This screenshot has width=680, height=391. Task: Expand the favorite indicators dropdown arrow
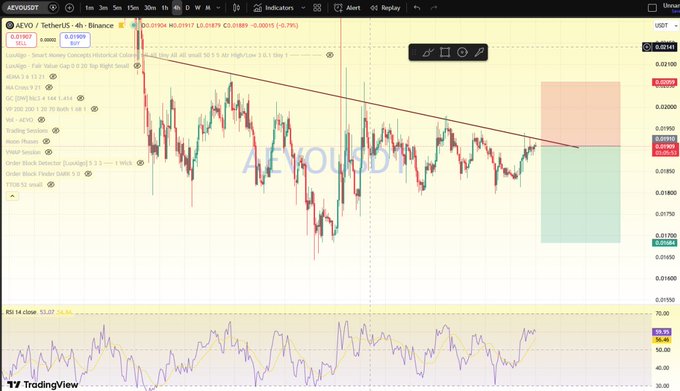click(303, 8)
